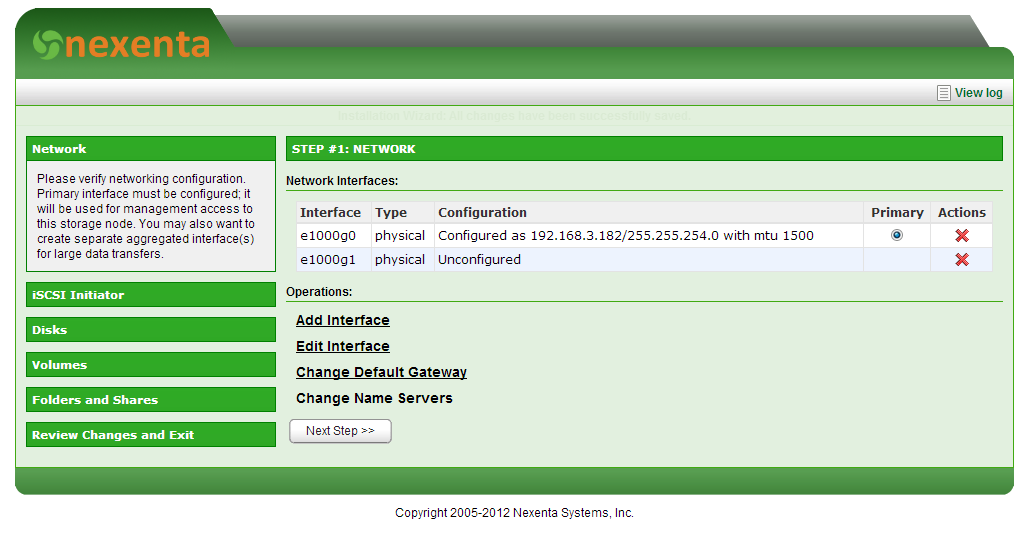The image size is (1029, 536).
Task: Click the physical type cell for e1000g1
Action: 402,260
